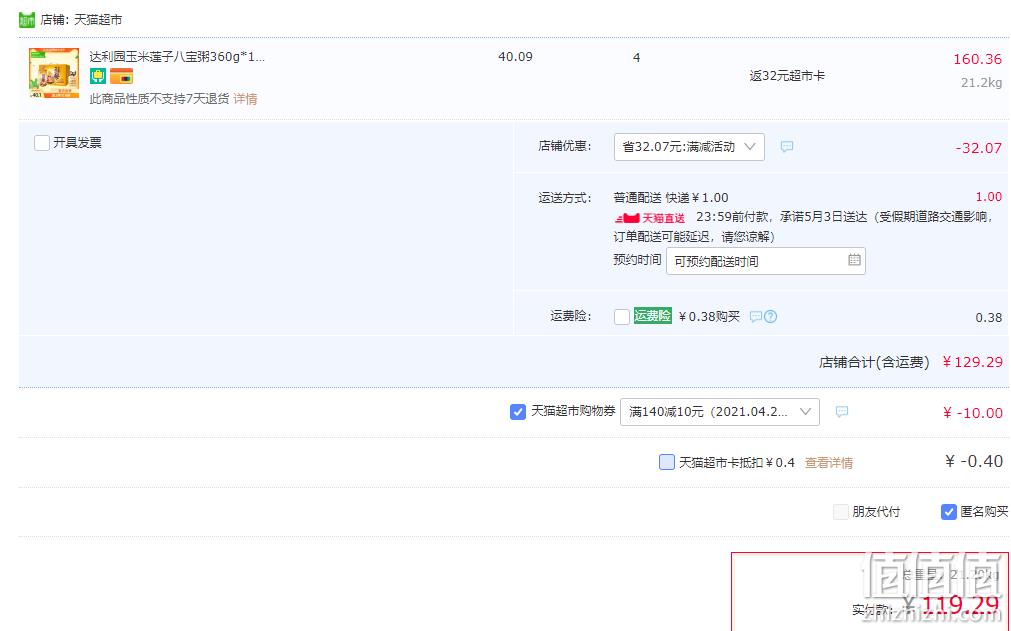Open the 达利园 八宝粥 product thumbnail
This screenshot has height=631, width=1011.
[x=54, y=73]
